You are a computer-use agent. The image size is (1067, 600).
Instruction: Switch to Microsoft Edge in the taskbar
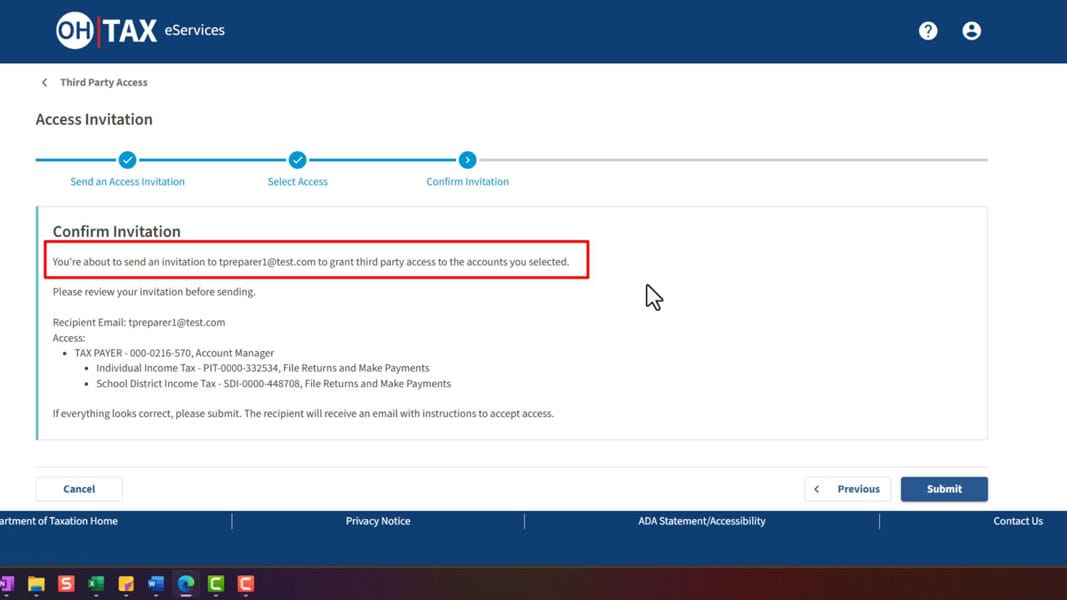[x=186, y=584]
